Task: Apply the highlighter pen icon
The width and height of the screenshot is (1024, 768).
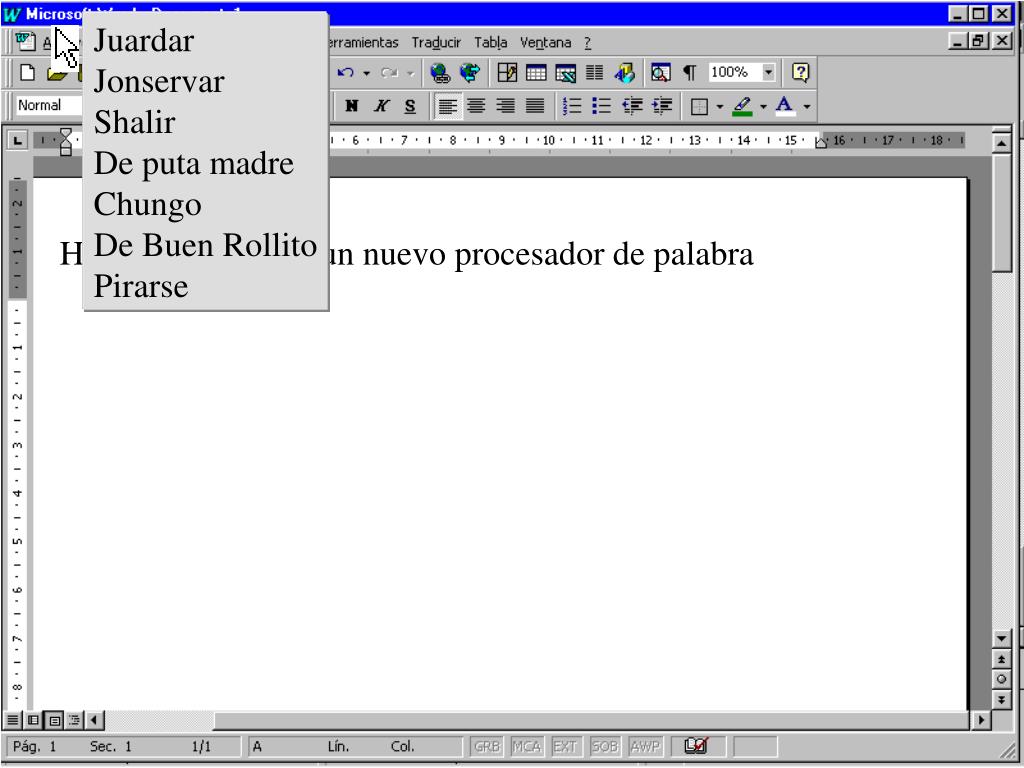Action: coord(743,106)
